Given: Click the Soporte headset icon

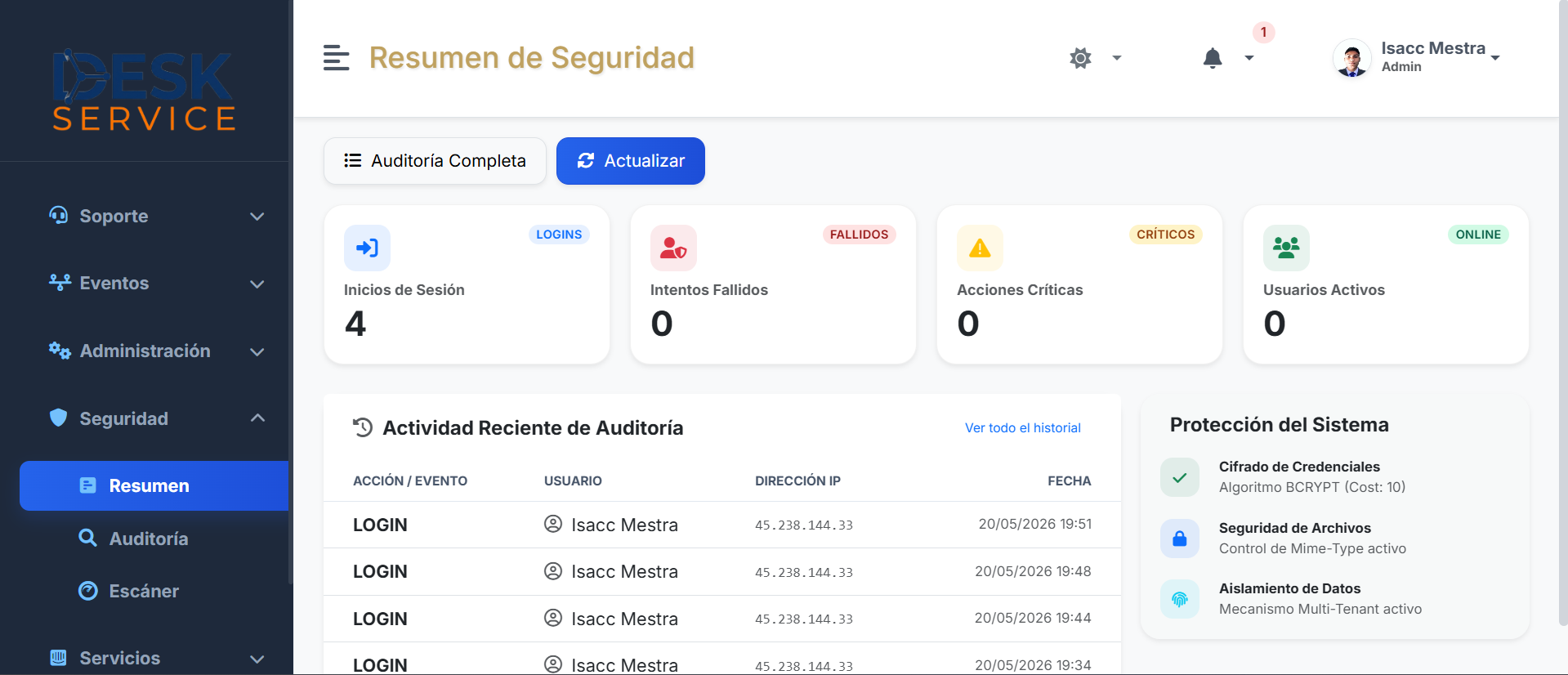Looking at the screenshot, I should [59, 215].
